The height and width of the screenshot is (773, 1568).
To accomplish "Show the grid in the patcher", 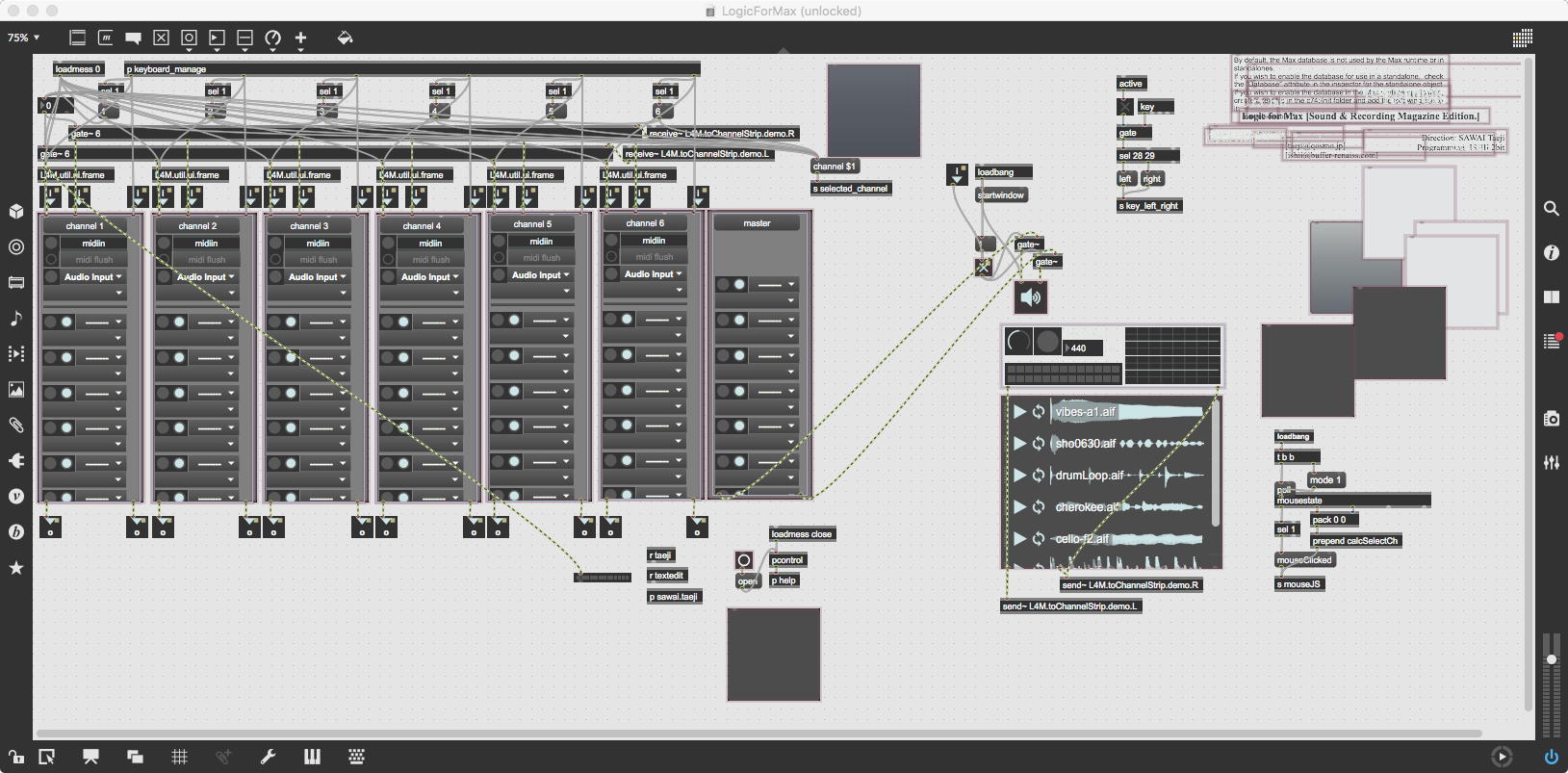I will pyautogui.click(x=179, y=757).
